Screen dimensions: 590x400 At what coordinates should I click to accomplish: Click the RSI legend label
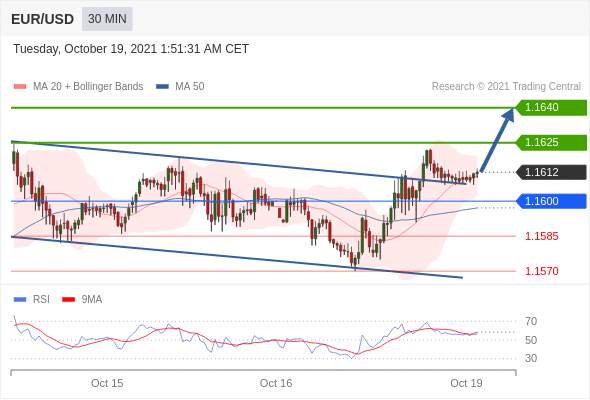41,300
